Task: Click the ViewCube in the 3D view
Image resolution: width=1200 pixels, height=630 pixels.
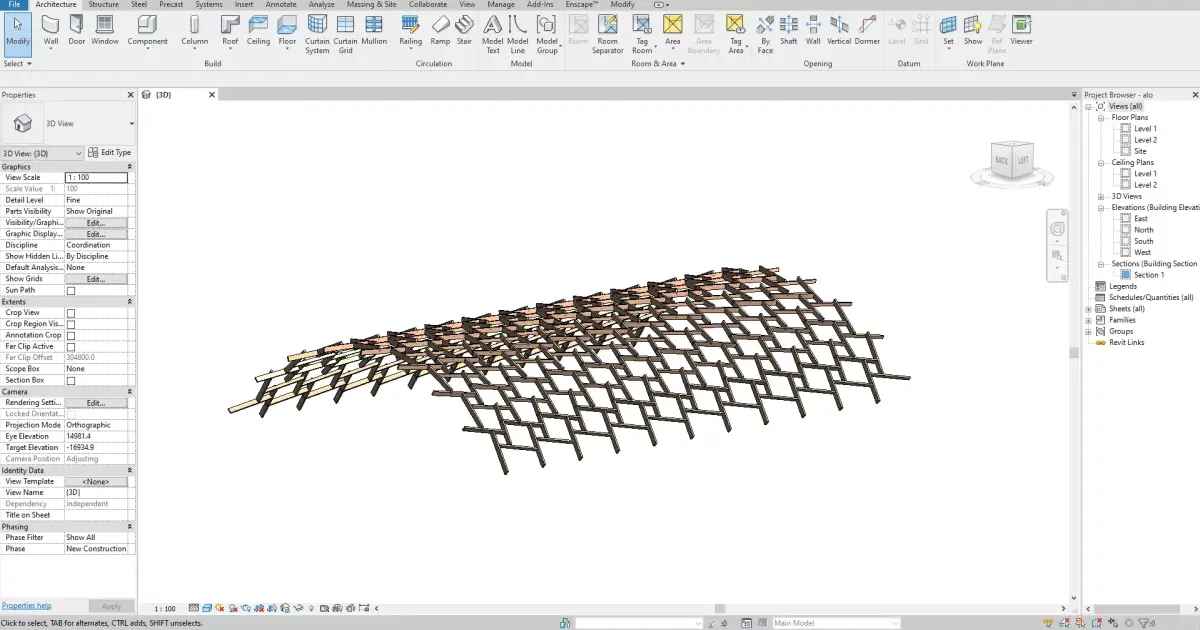Action: point(1011,158)
